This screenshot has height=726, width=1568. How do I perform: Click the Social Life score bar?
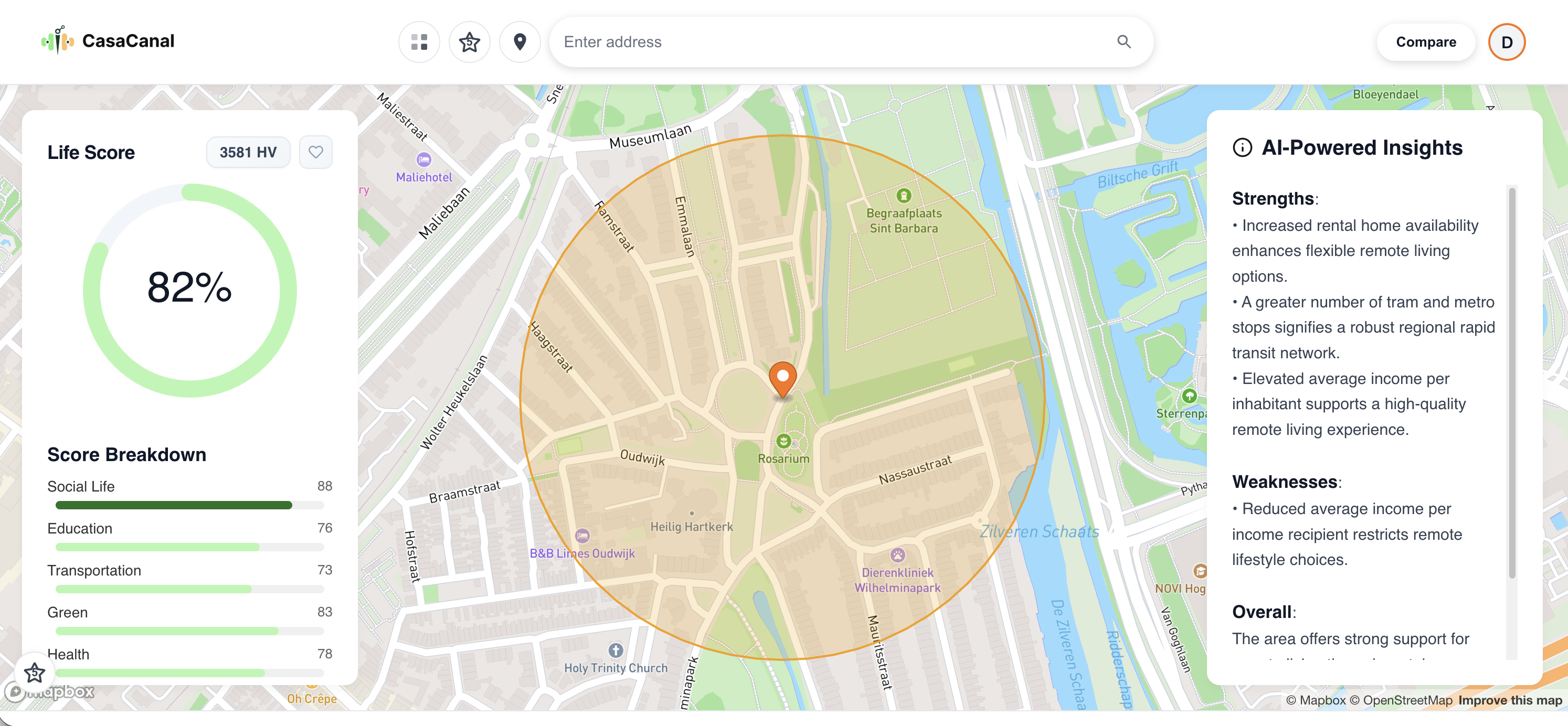pos(189,505)
